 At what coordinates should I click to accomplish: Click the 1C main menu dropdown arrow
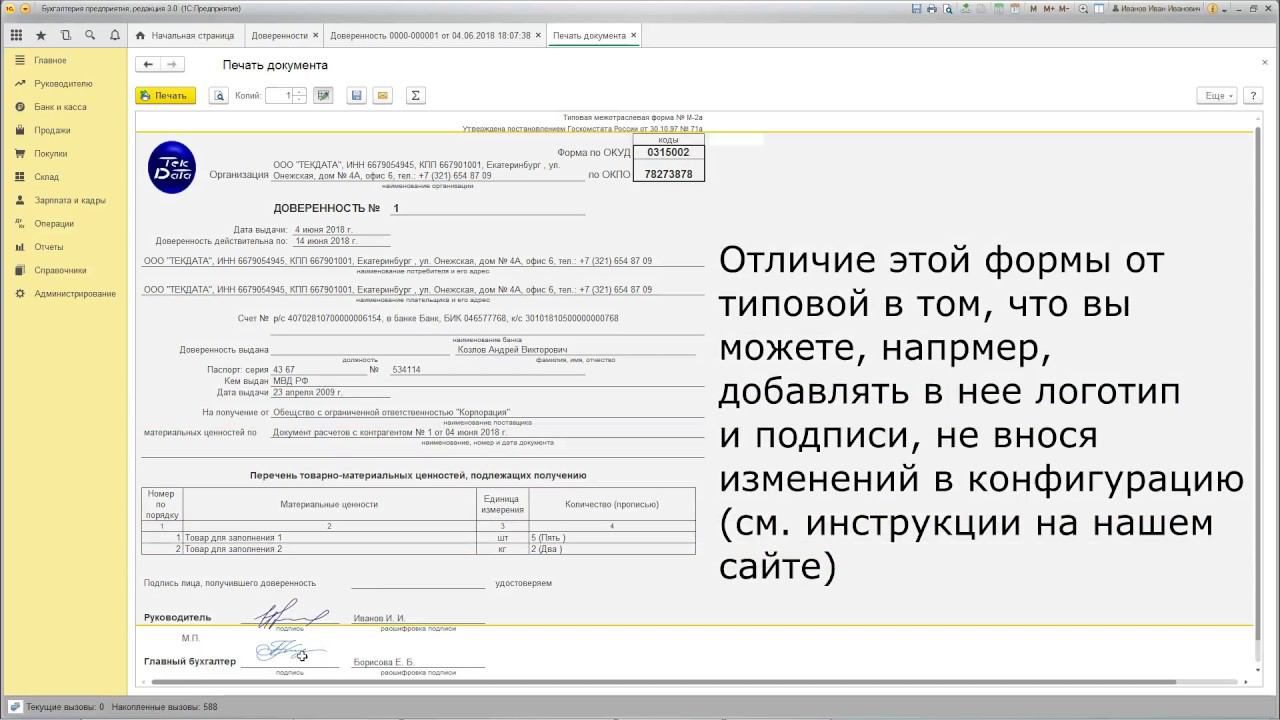(26, 8)
